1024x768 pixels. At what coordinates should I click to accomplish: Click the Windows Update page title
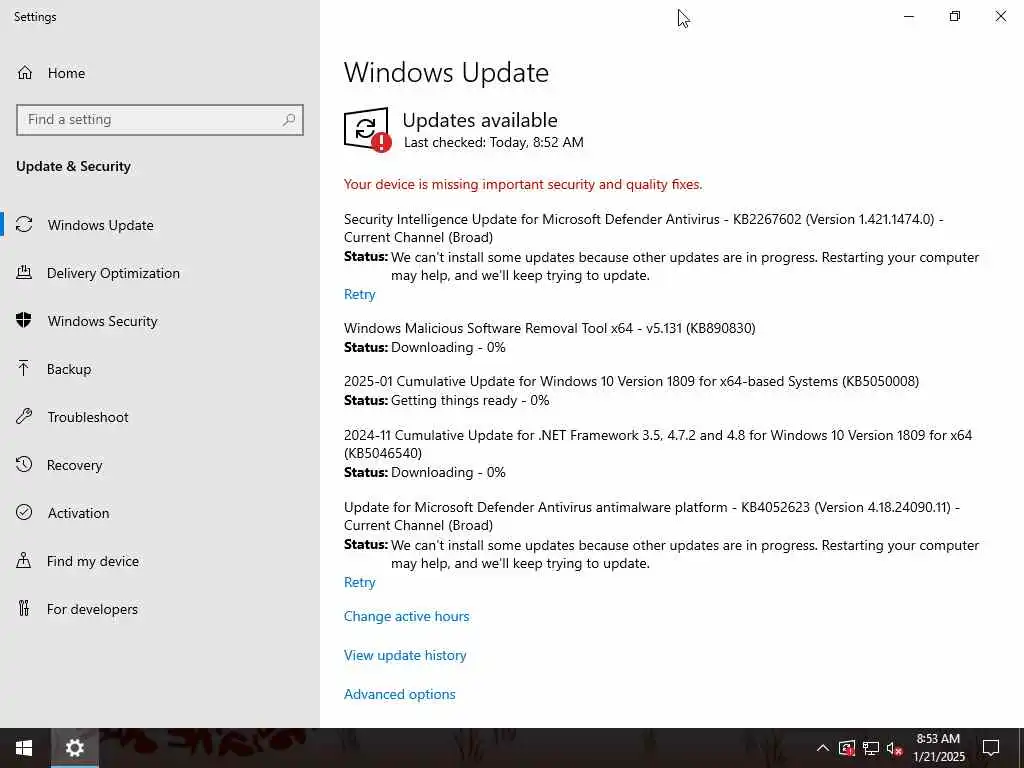pos(446,72)
